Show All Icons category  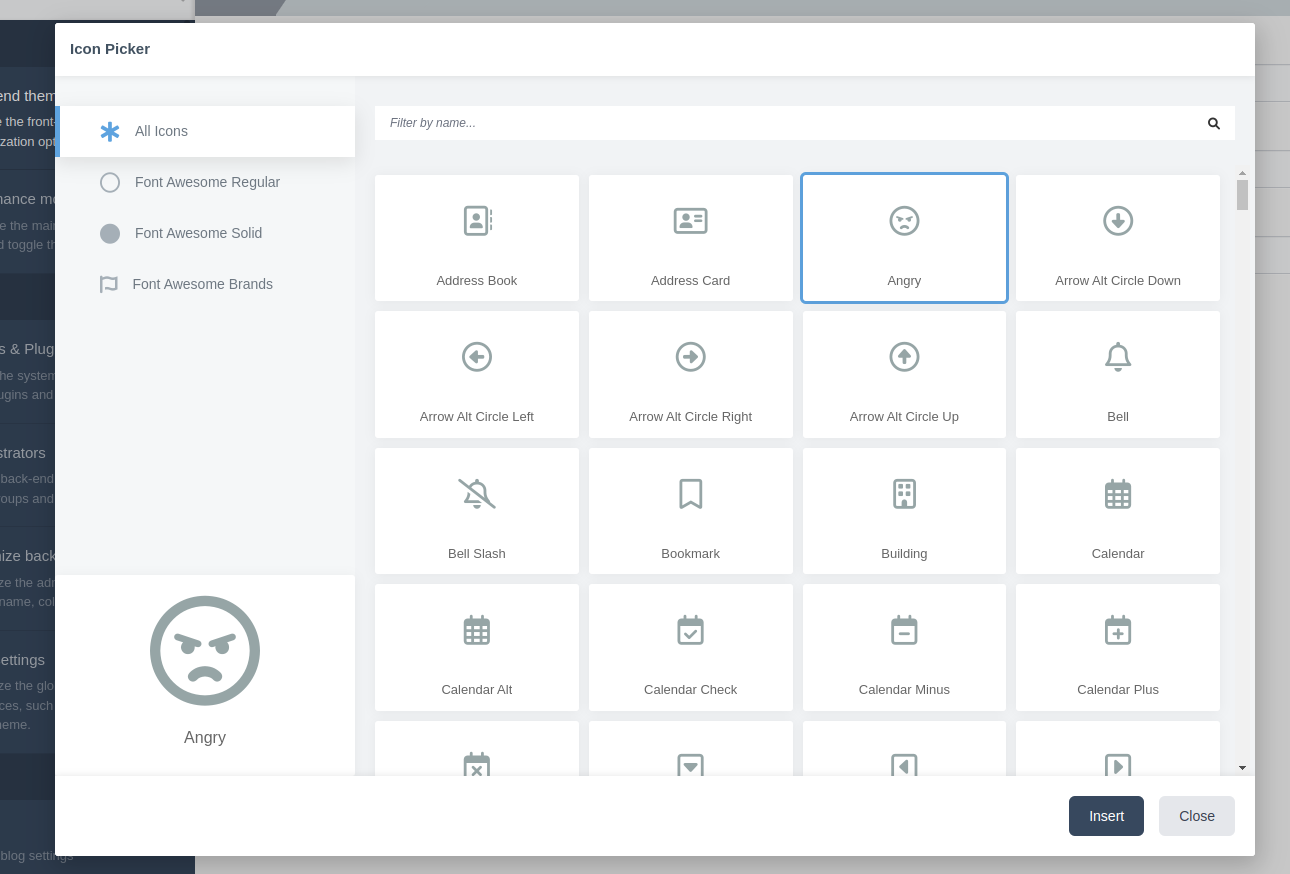(205, 131)
